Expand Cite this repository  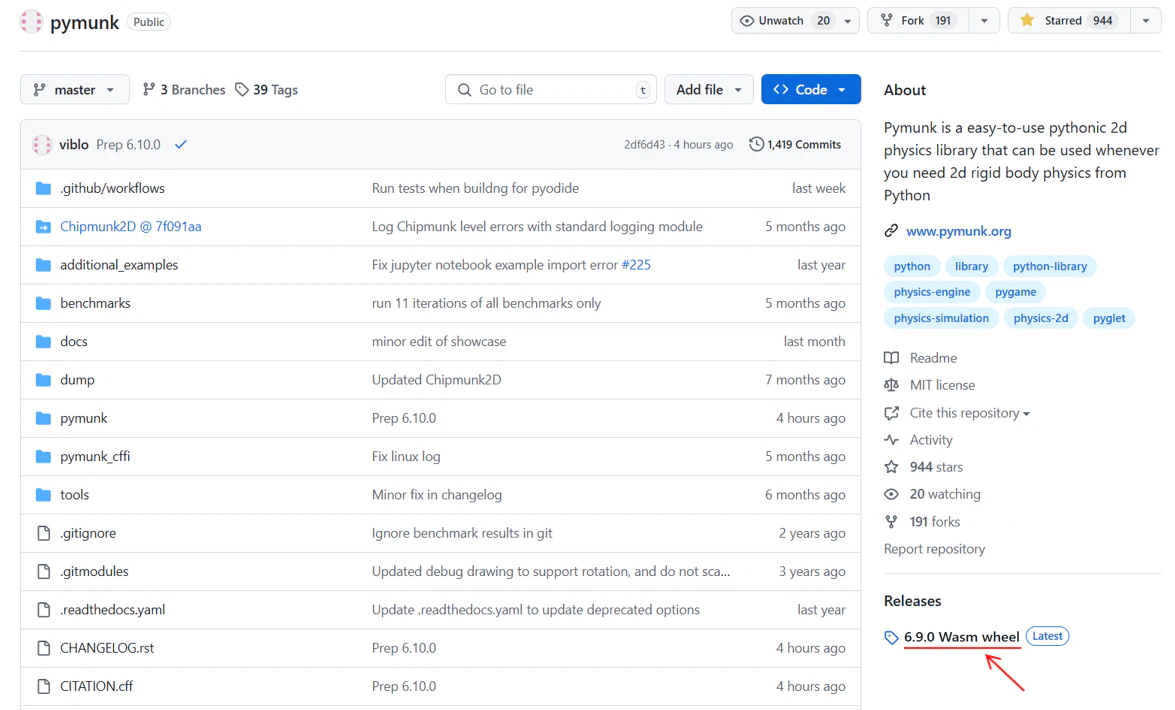pyautogui.click(x=970, y=413)
